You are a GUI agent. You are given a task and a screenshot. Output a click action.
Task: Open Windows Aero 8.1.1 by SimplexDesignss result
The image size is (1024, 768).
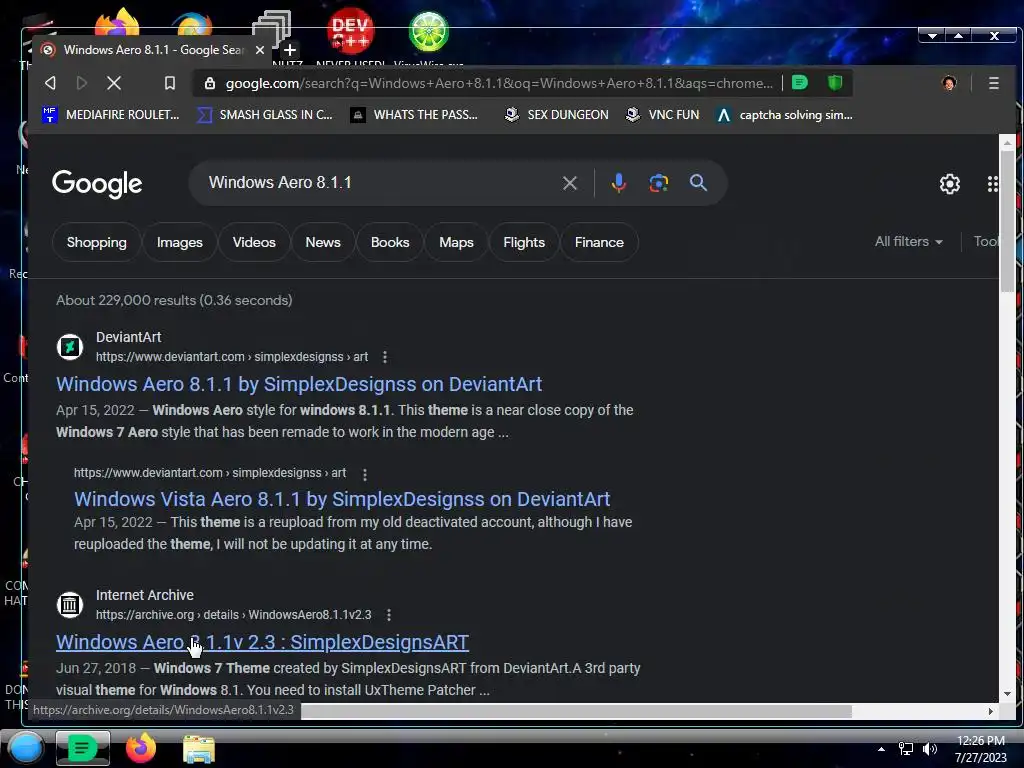(299, 384)
